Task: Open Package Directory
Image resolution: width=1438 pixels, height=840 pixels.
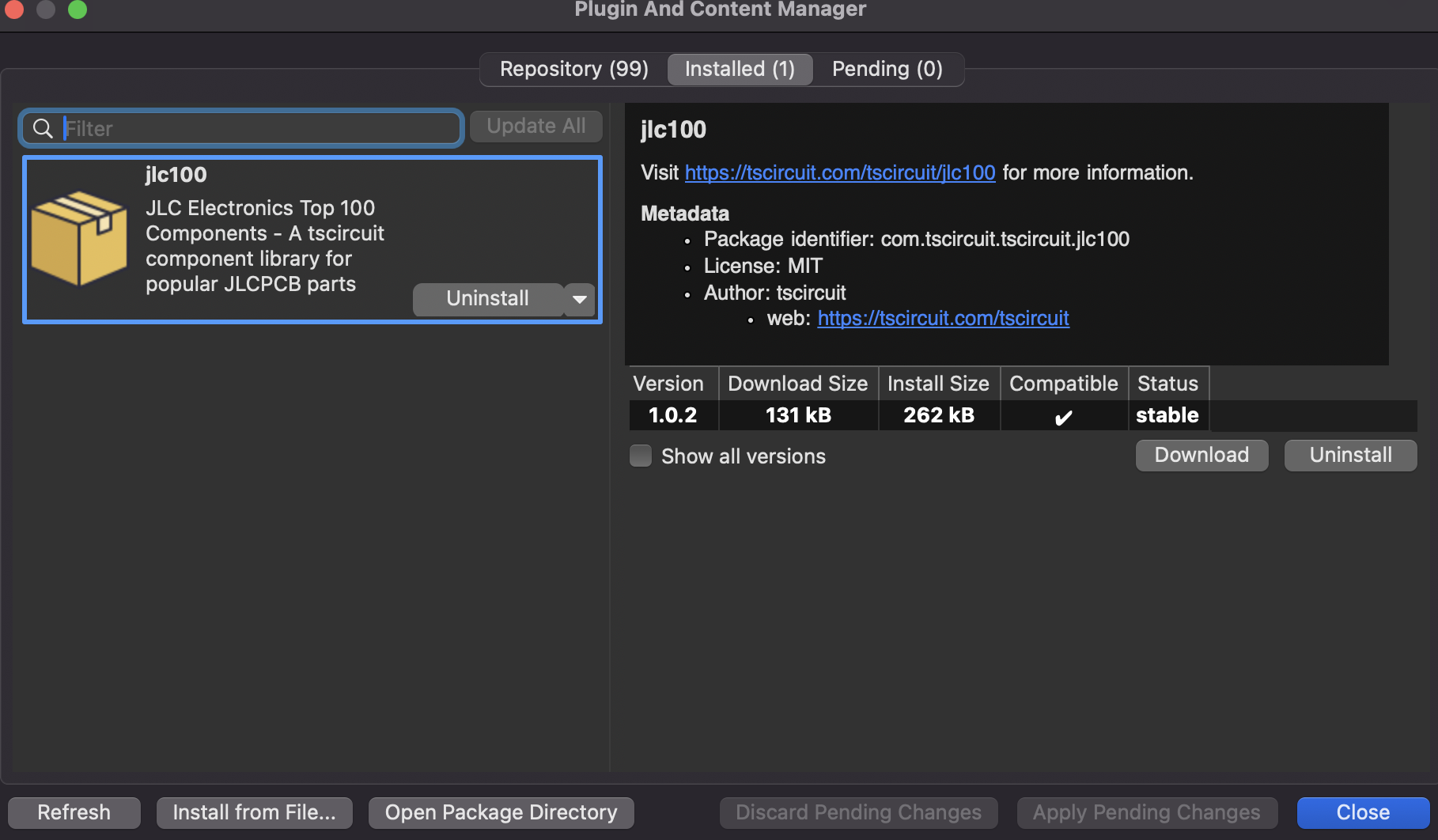Action: pos(501,812)
